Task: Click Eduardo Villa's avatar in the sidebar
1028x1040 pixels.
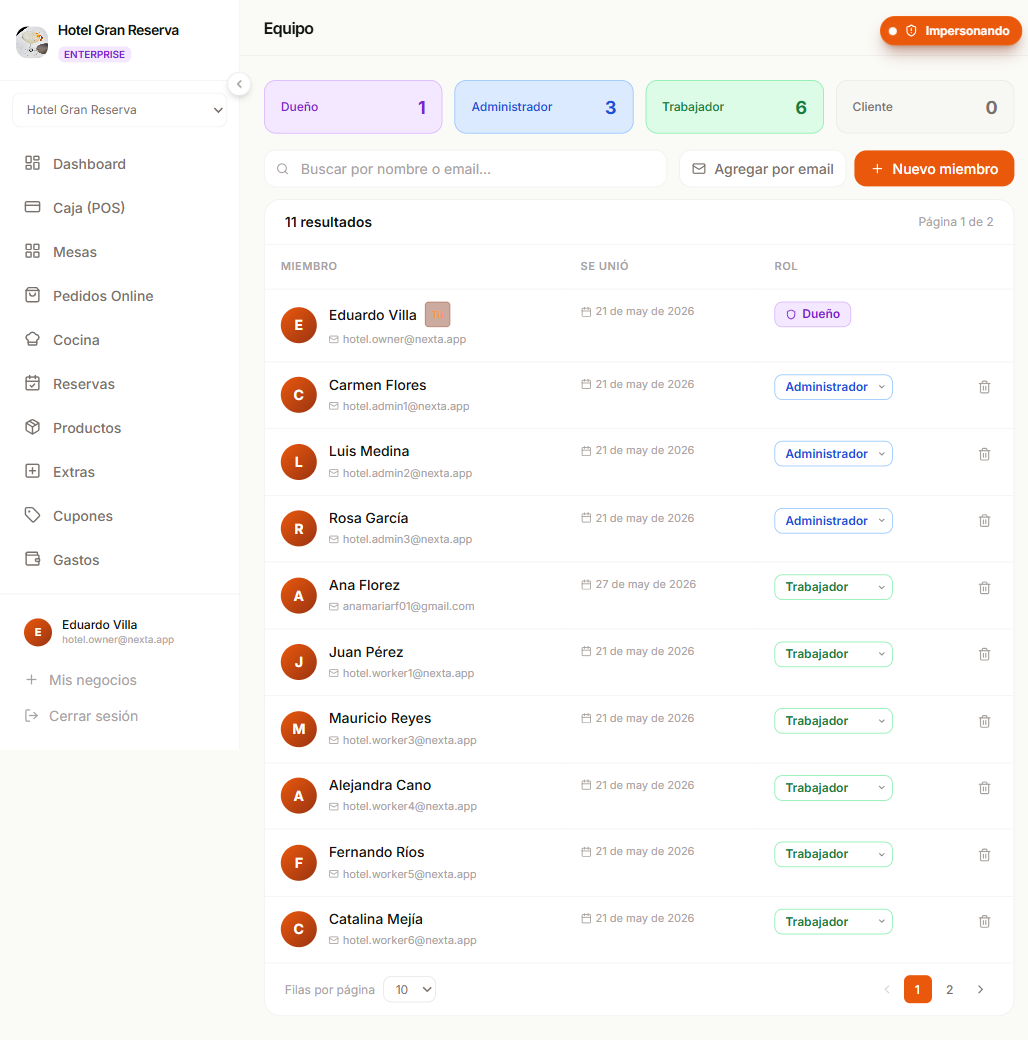Action: [x=38, y=632]
